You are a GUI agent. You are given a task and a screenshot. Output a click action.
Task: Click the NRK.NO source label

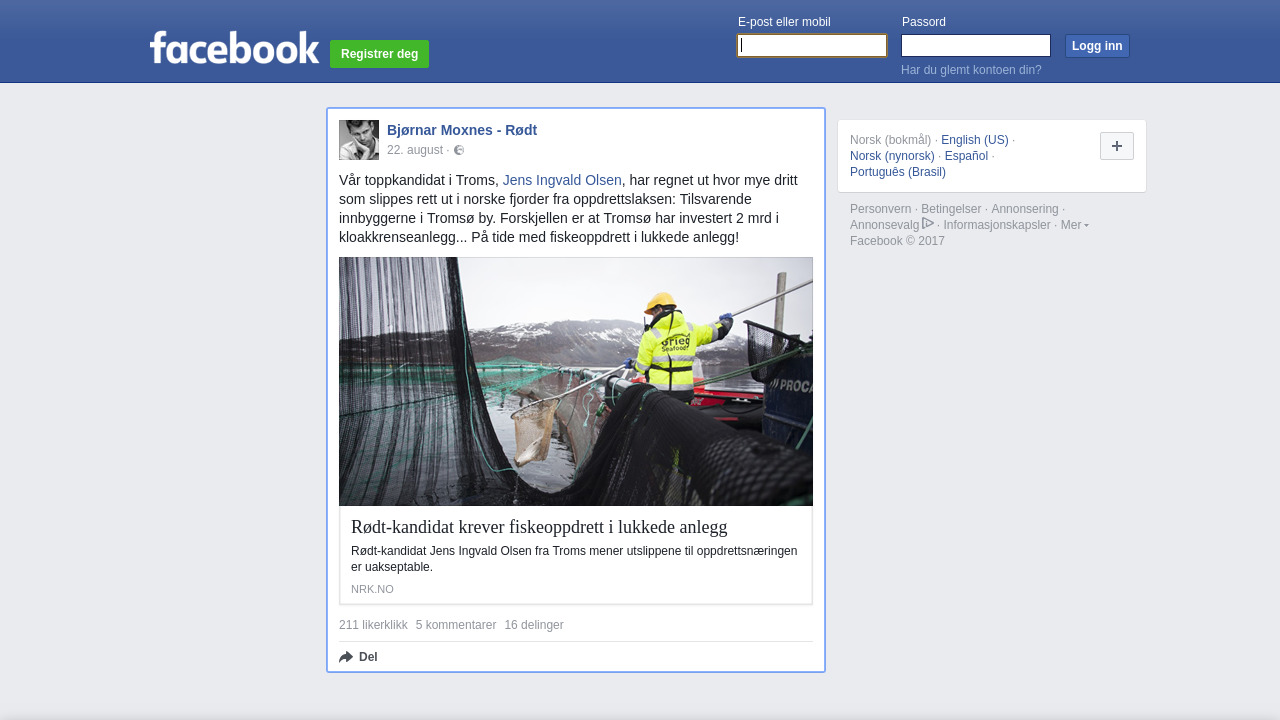372,589
